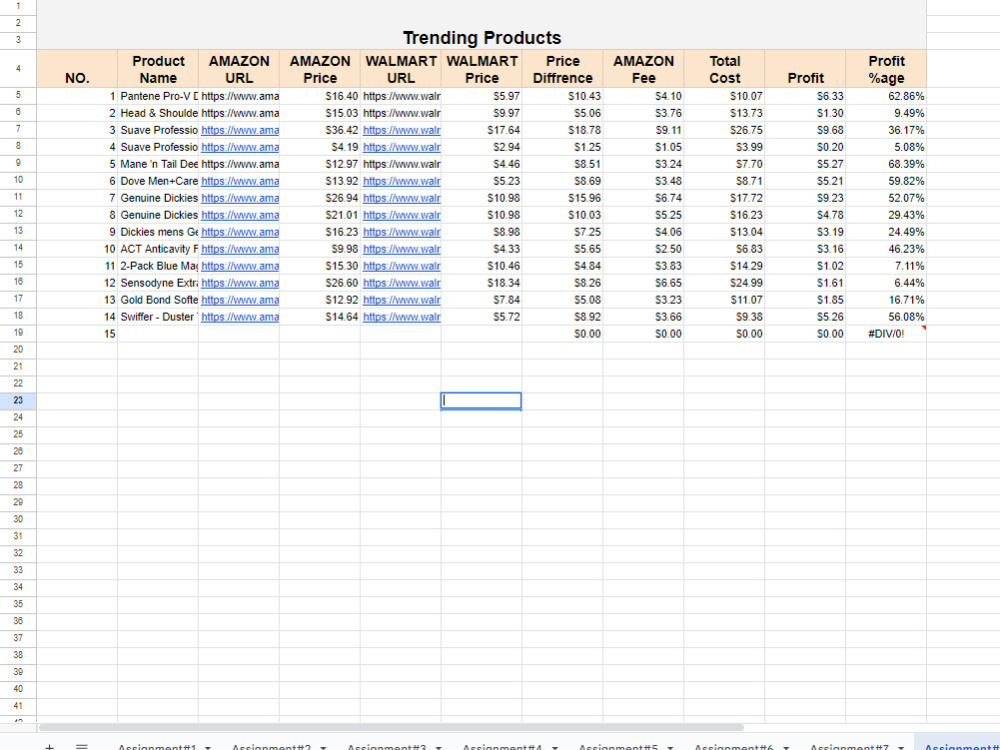Open the Walmart link for Dove Men+Care row

coord(402,181)
